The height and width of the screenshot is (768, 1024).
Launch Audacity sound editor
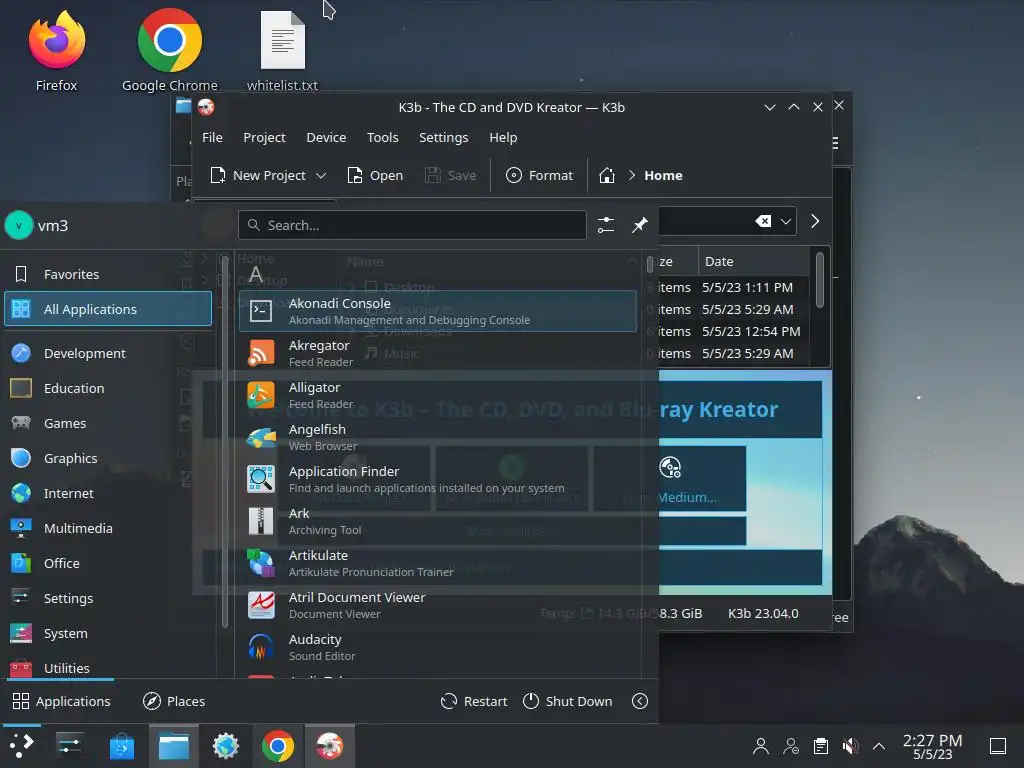point(438,647)
